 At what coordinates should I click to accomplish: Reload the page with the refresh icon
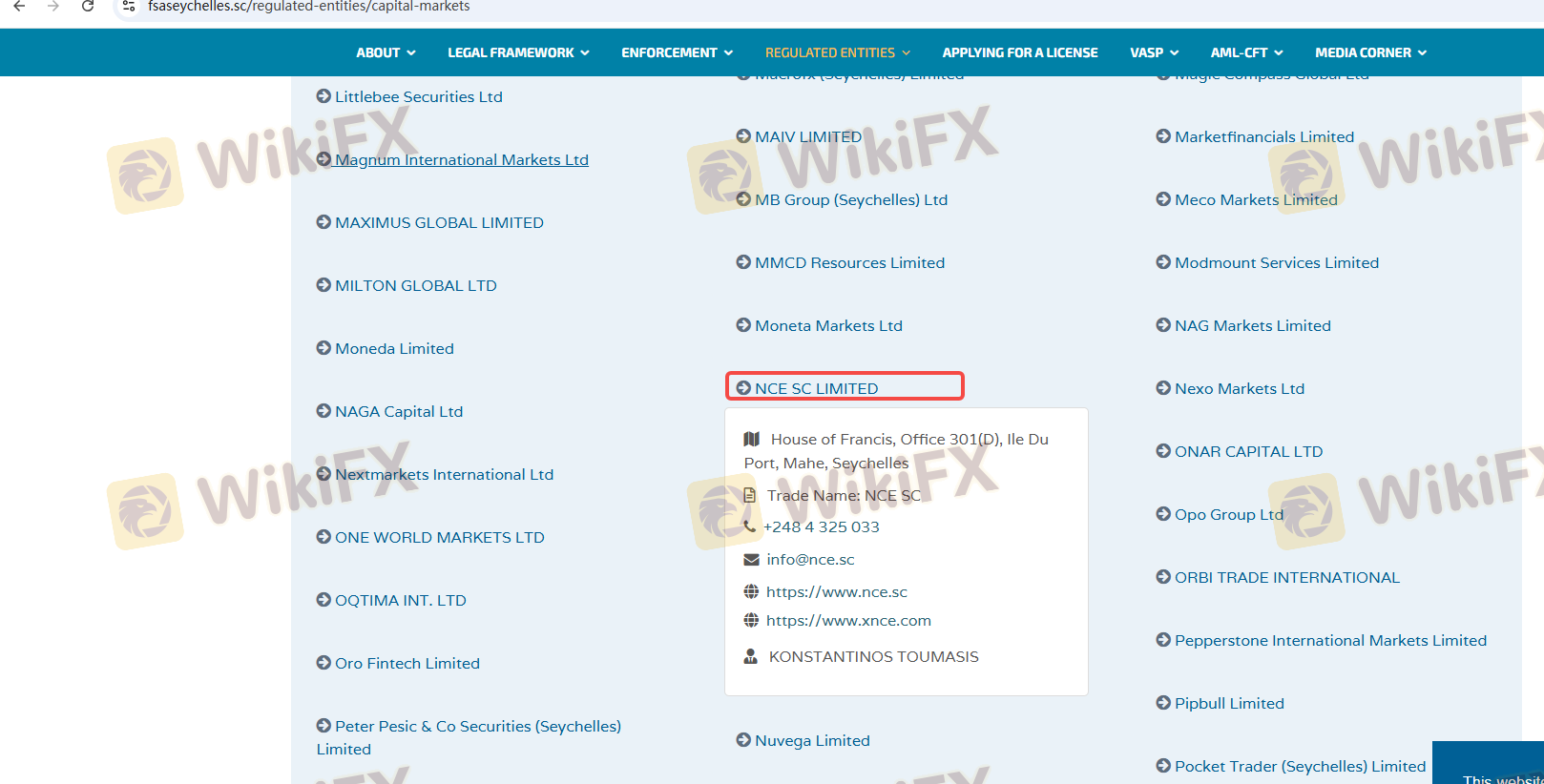[88, 7]
